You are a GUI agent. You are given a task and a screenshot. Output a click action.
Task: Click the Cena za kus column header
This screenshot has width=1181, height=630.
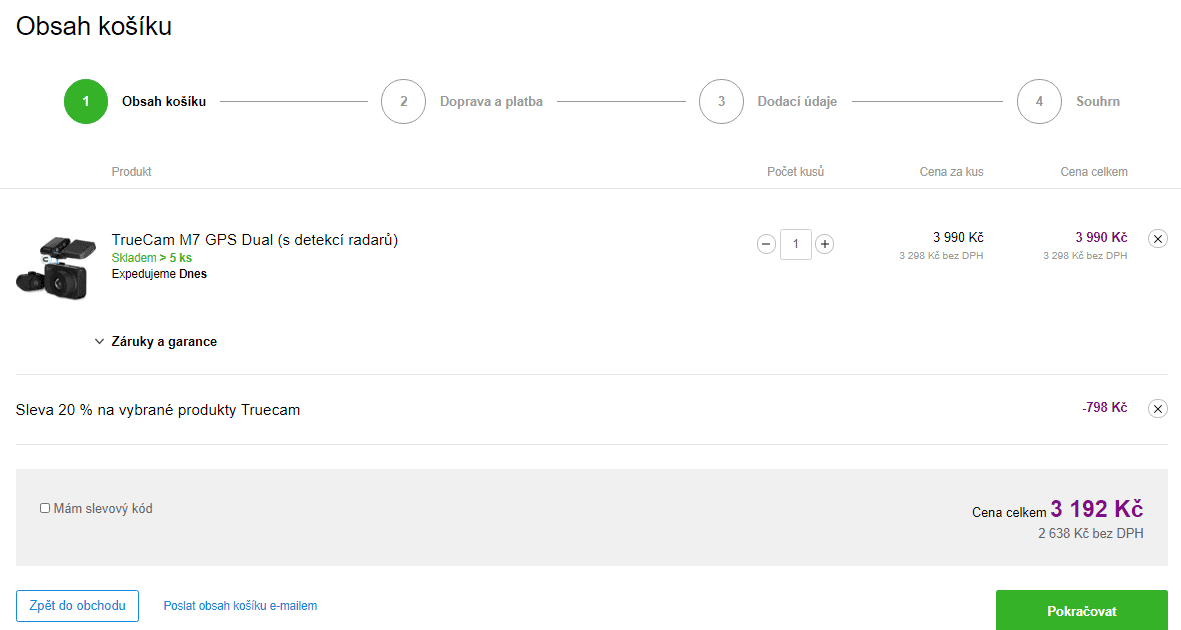tap(951, 172)
